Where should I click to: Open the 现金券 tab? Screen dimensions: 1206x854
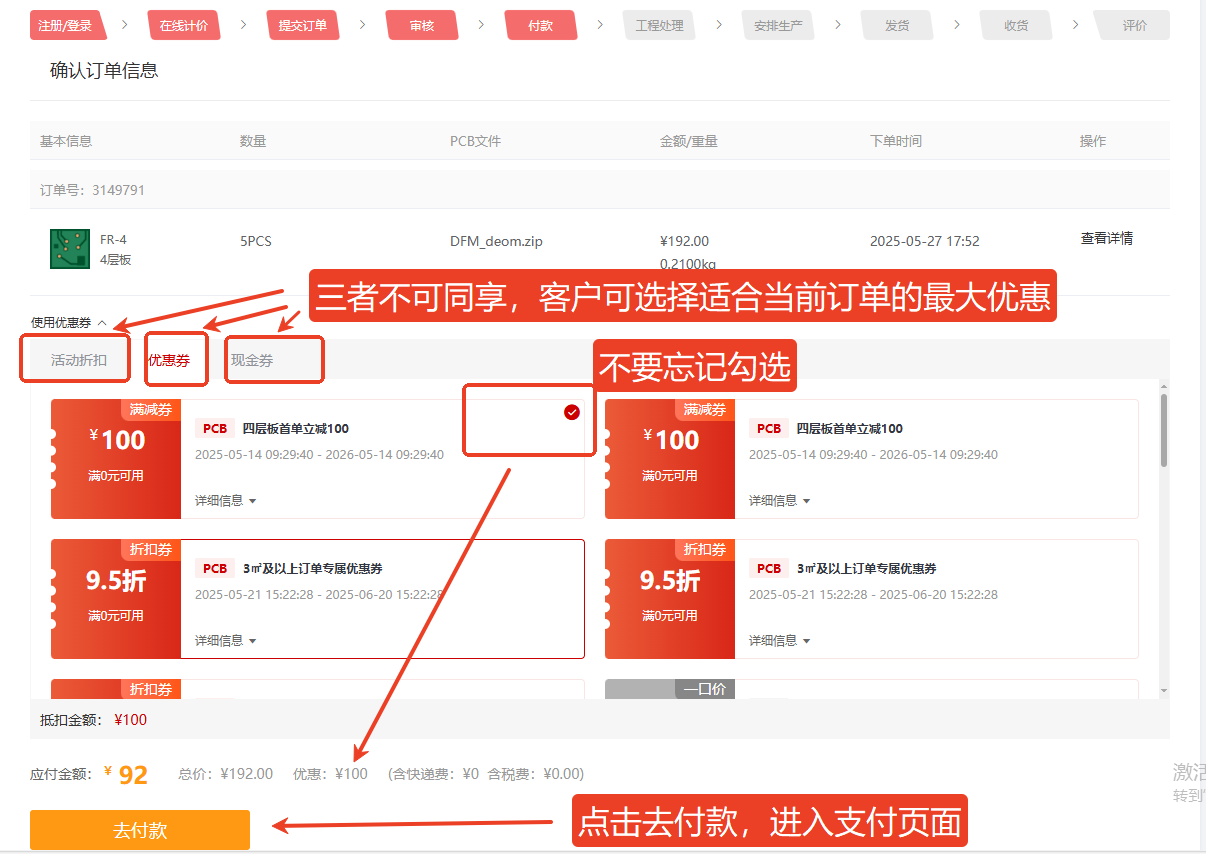coord(252,360)
